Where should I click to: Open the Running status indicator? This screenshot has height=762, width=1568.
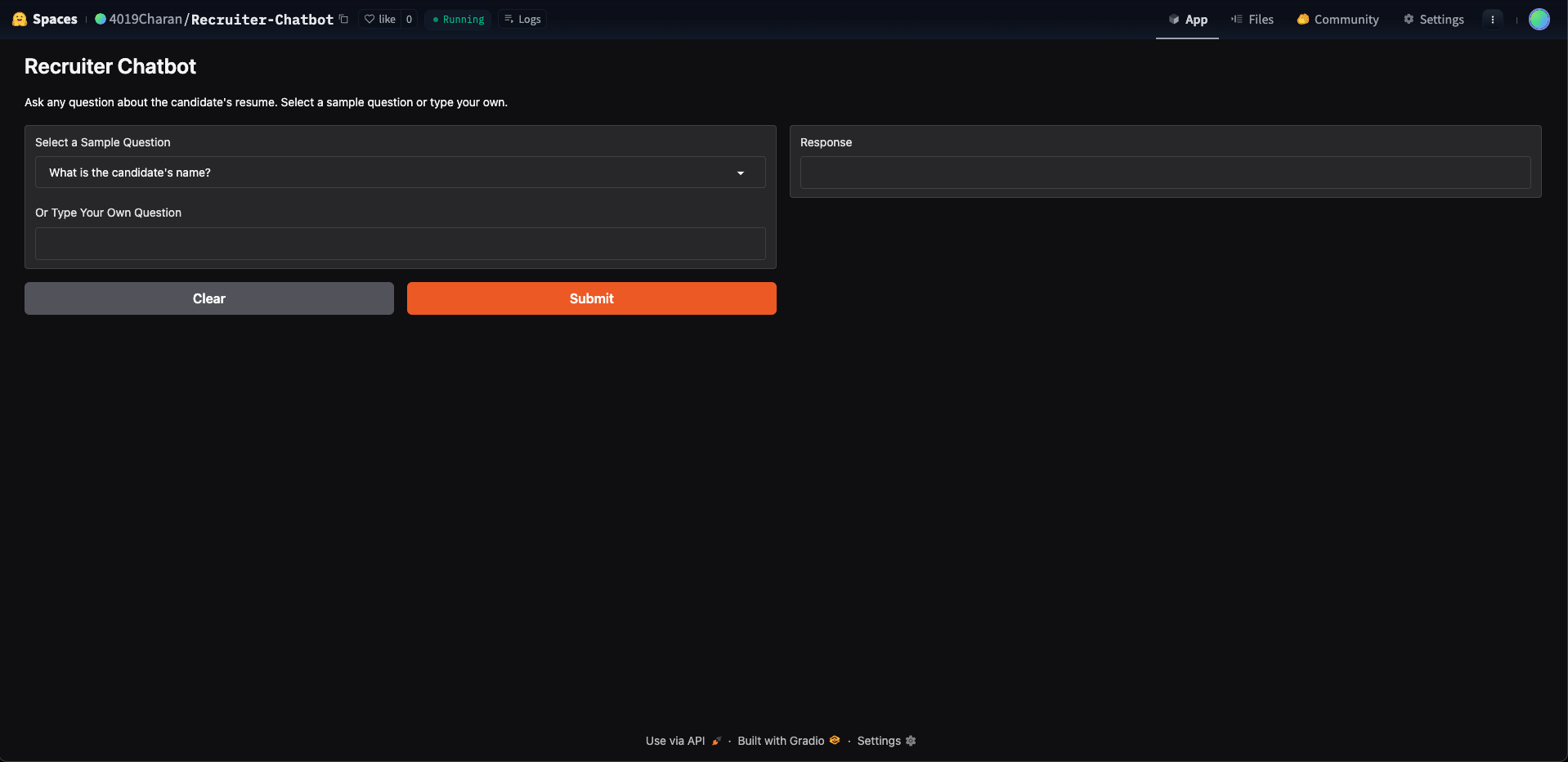[458, 19]
